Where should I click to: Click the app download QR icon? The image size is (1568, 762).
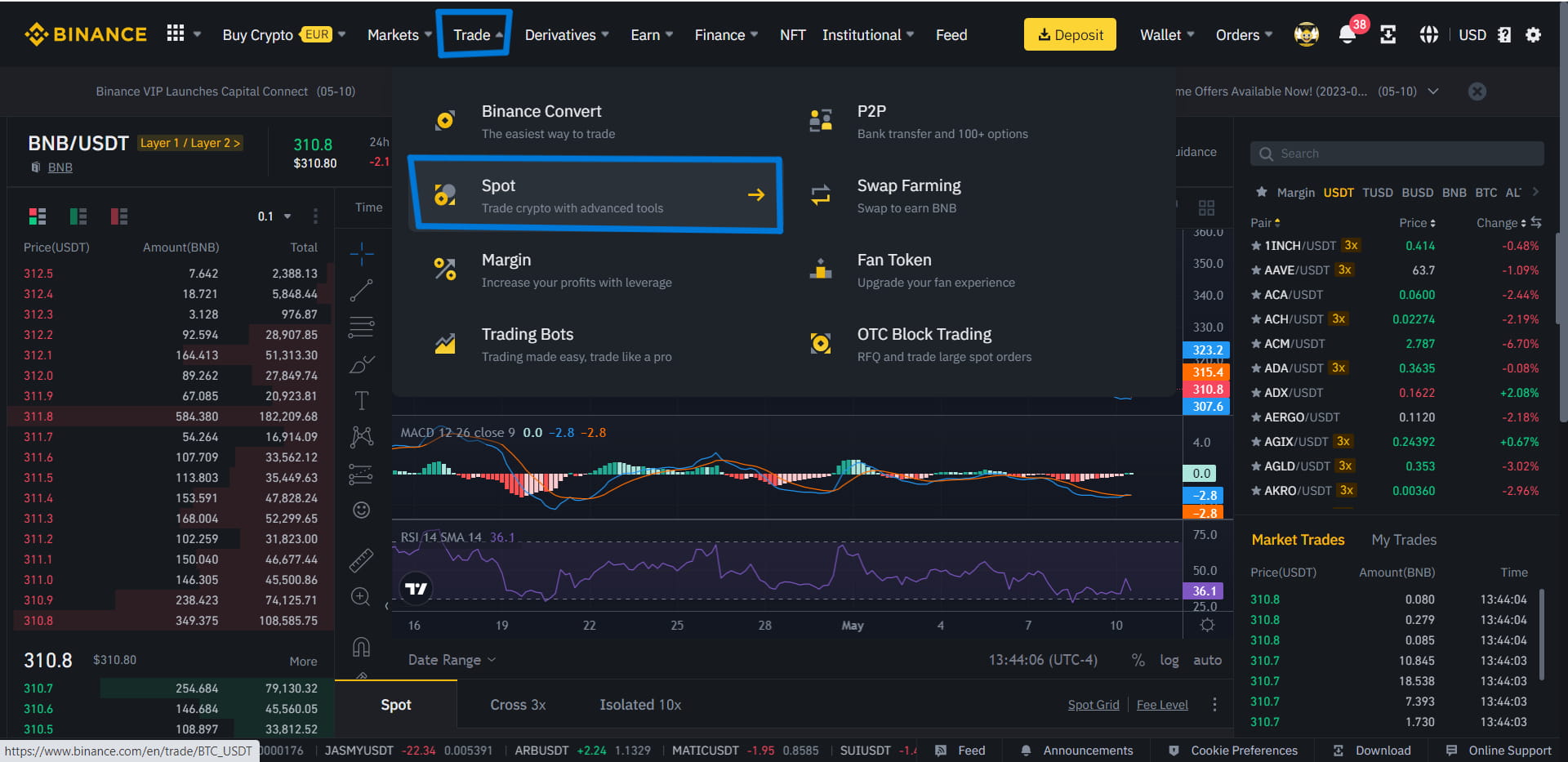point(1388,34)
